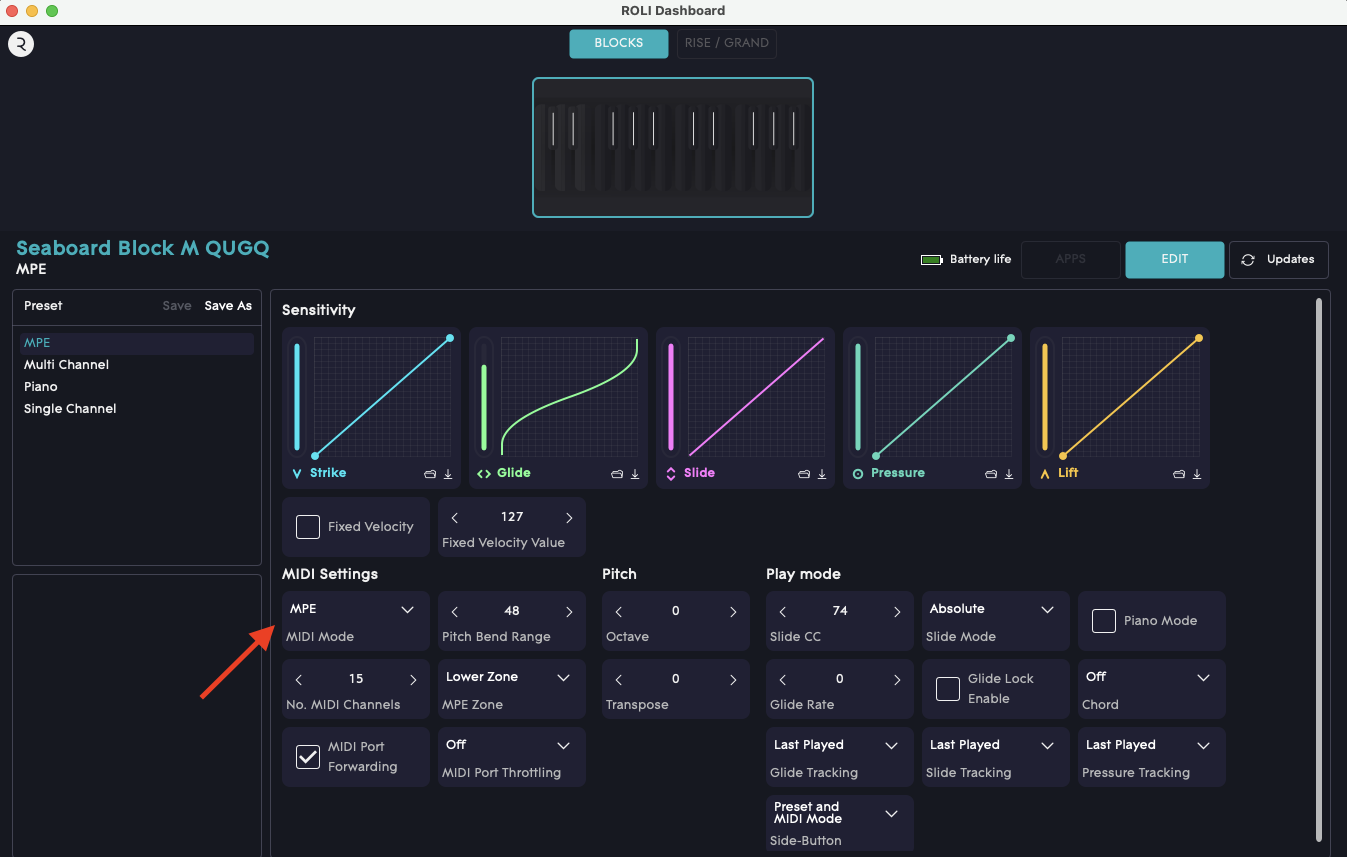Select the Piano preset
The image size is (1347, 857).
pyautogui.click(x=137, y=387)
